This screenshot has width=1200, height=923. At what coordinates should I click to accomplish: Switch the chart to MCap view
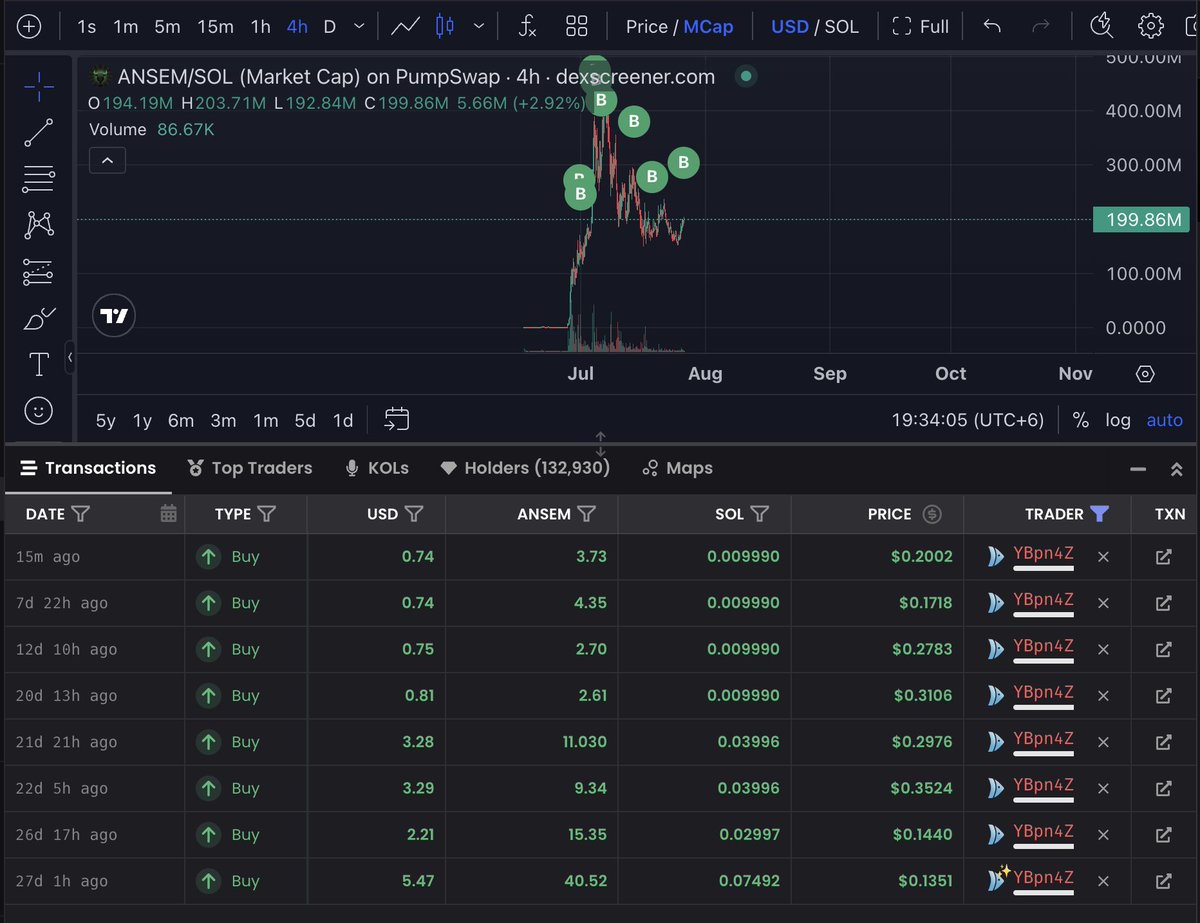tap(708, 27)
